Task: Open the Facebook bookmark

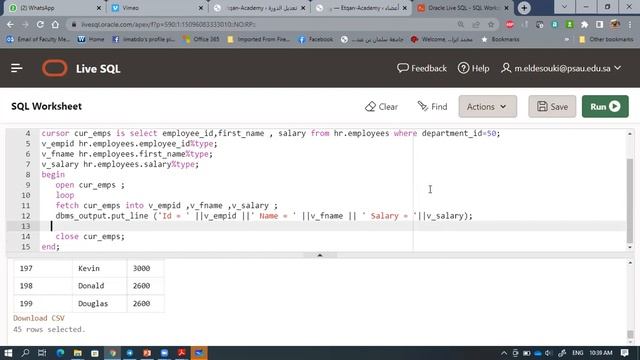Action: [316, 39]
